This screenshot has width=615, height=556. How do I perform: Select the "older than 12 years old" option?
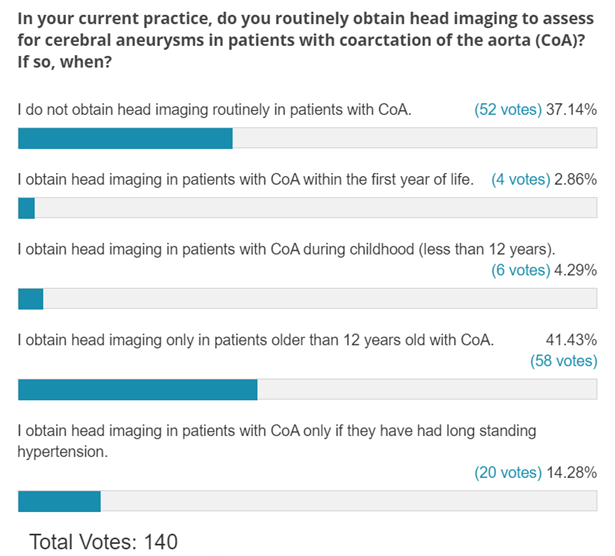(x=256, y=340)
